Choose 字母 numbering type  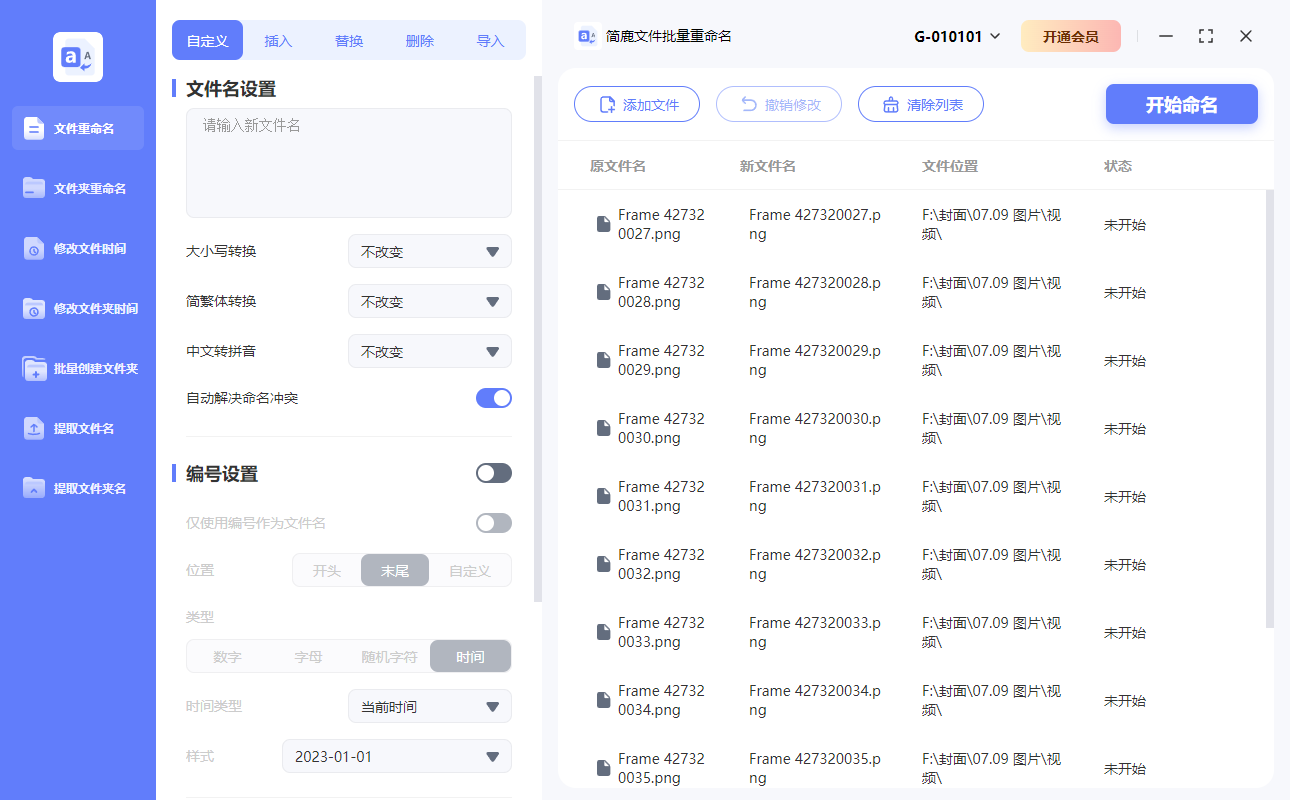click(x=308, y=657)
